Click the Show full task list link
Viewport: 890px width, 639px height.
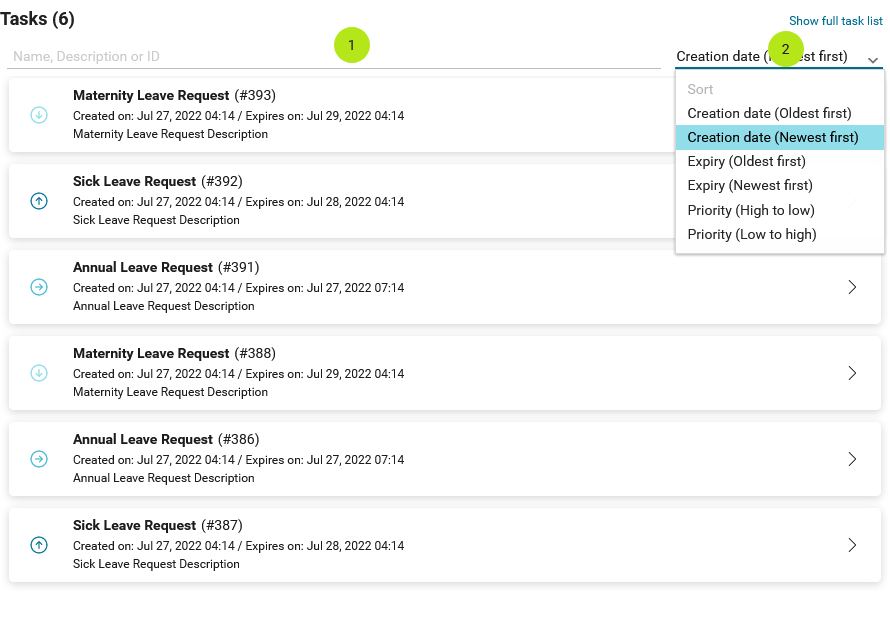[x=836, y=21]
